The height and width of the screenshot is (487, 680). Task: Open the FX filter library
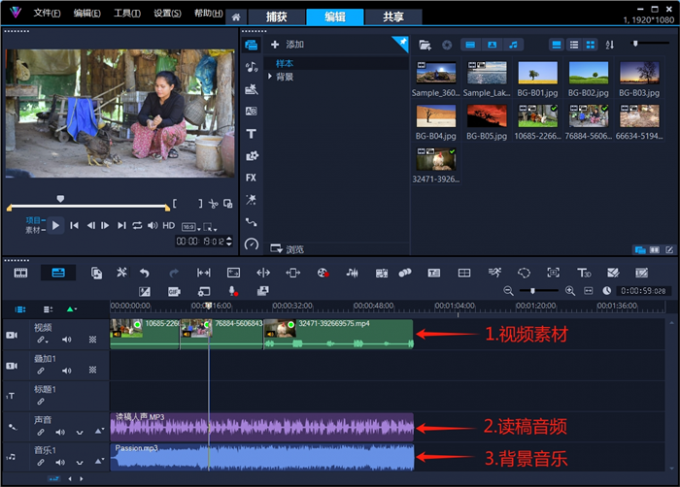[251, 178]
